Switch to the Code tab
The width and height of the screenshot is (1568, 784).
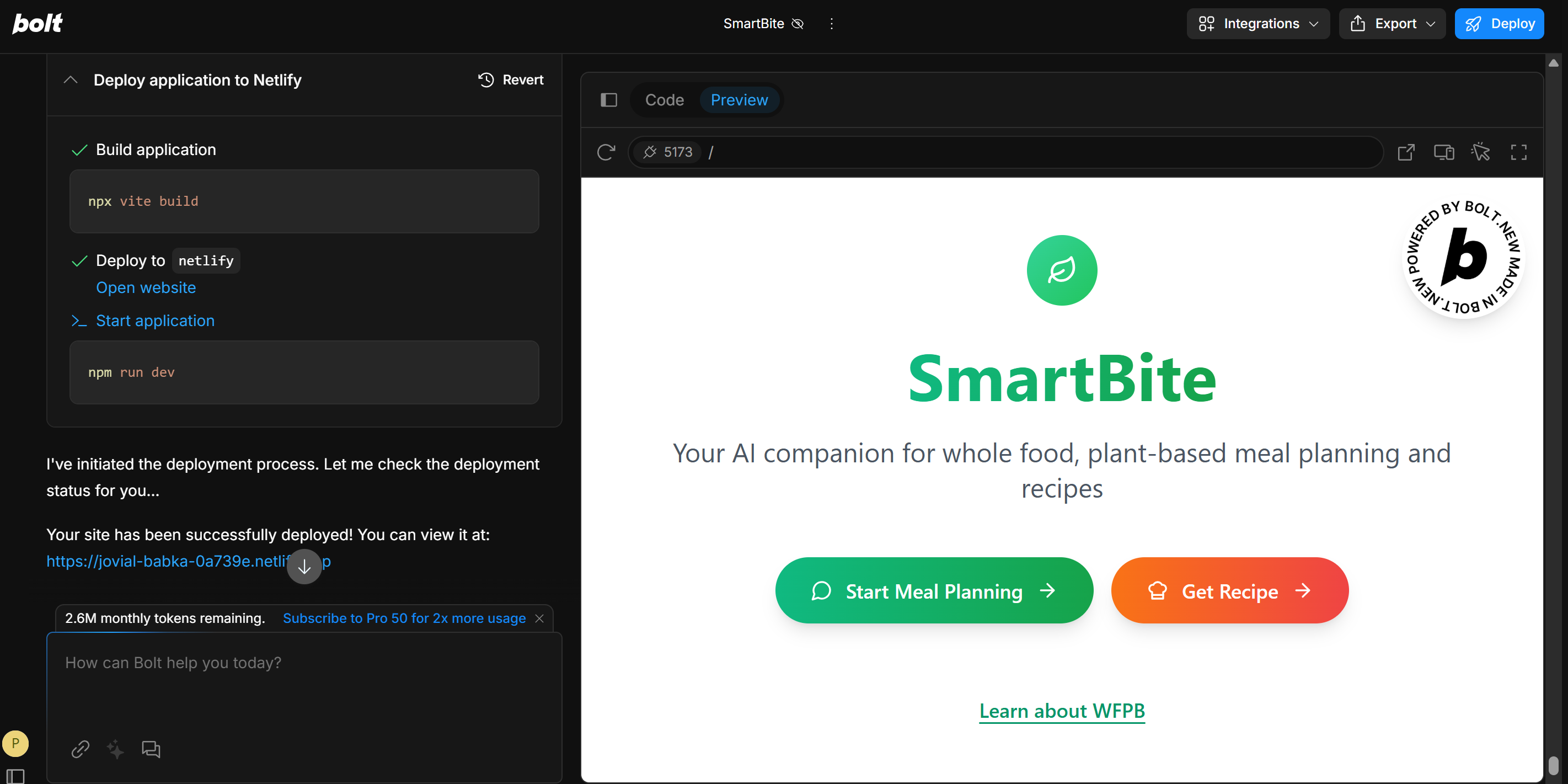[x=664, y=100]
